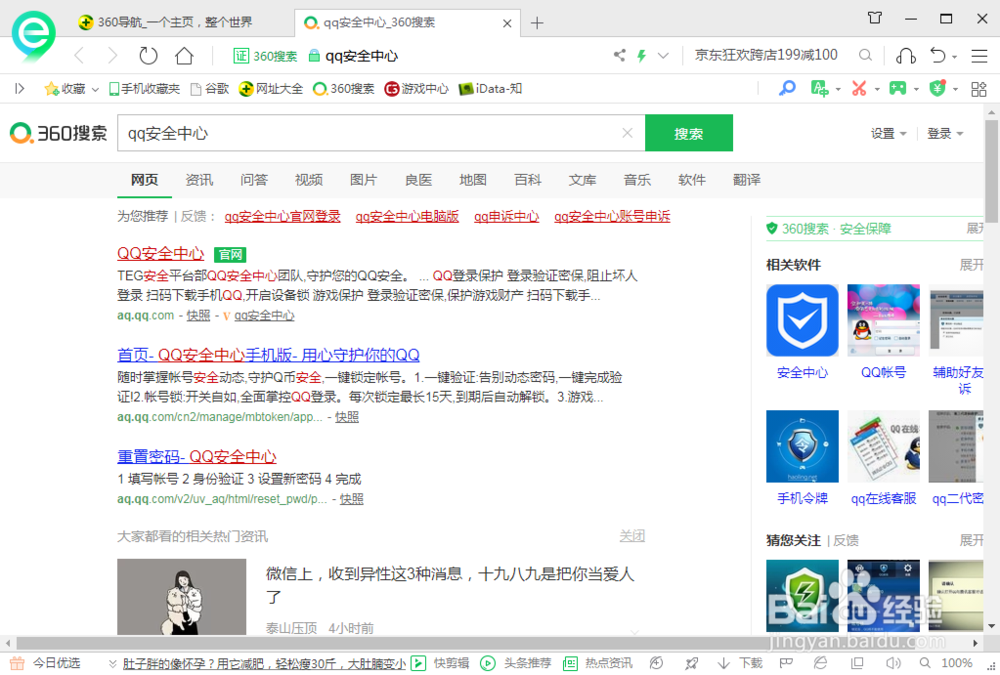Expand 猜您关注 with 展开

coord(971,540)
